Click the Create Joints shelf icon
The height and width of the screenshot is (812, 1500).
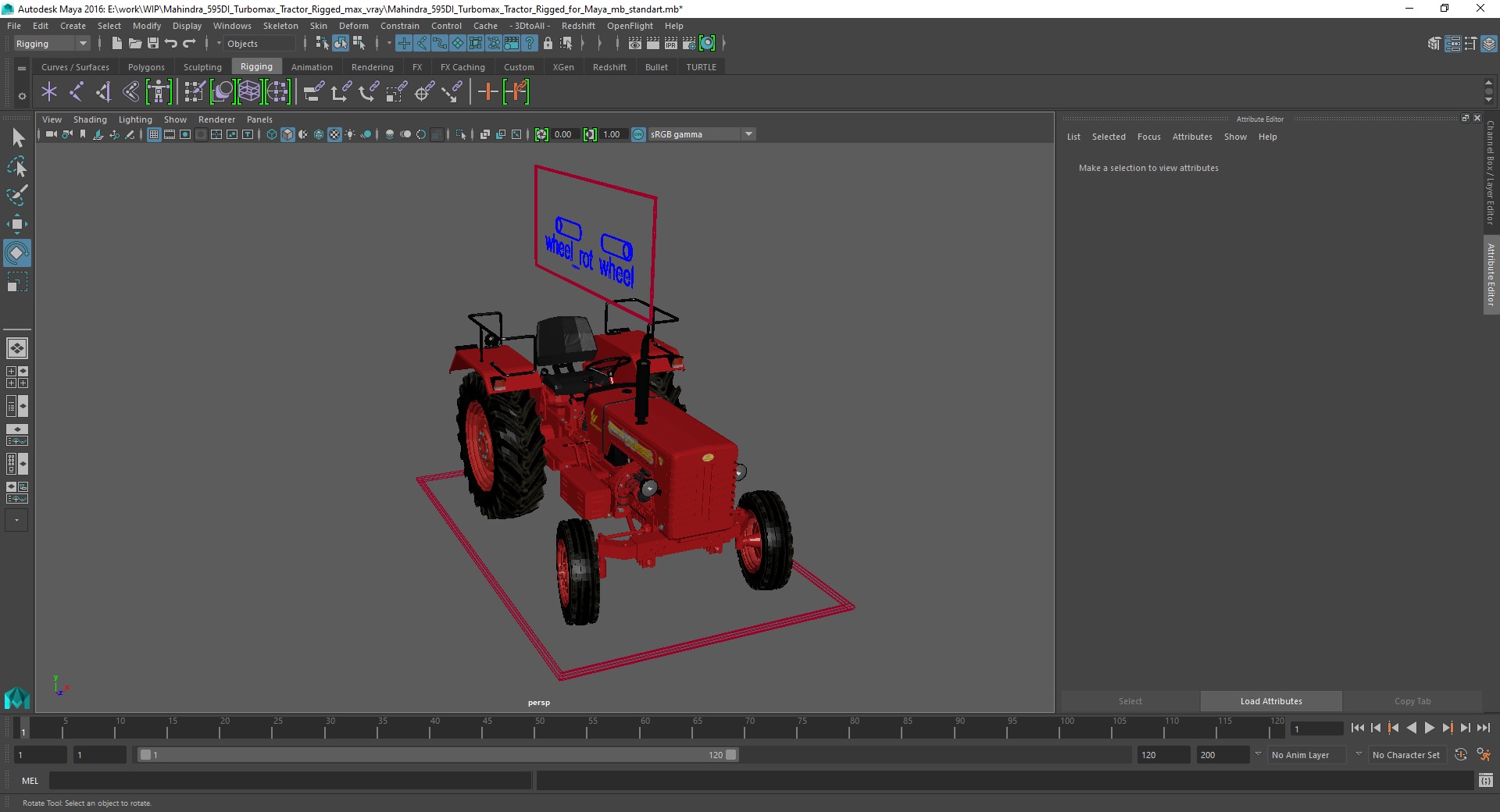(76, 92)
